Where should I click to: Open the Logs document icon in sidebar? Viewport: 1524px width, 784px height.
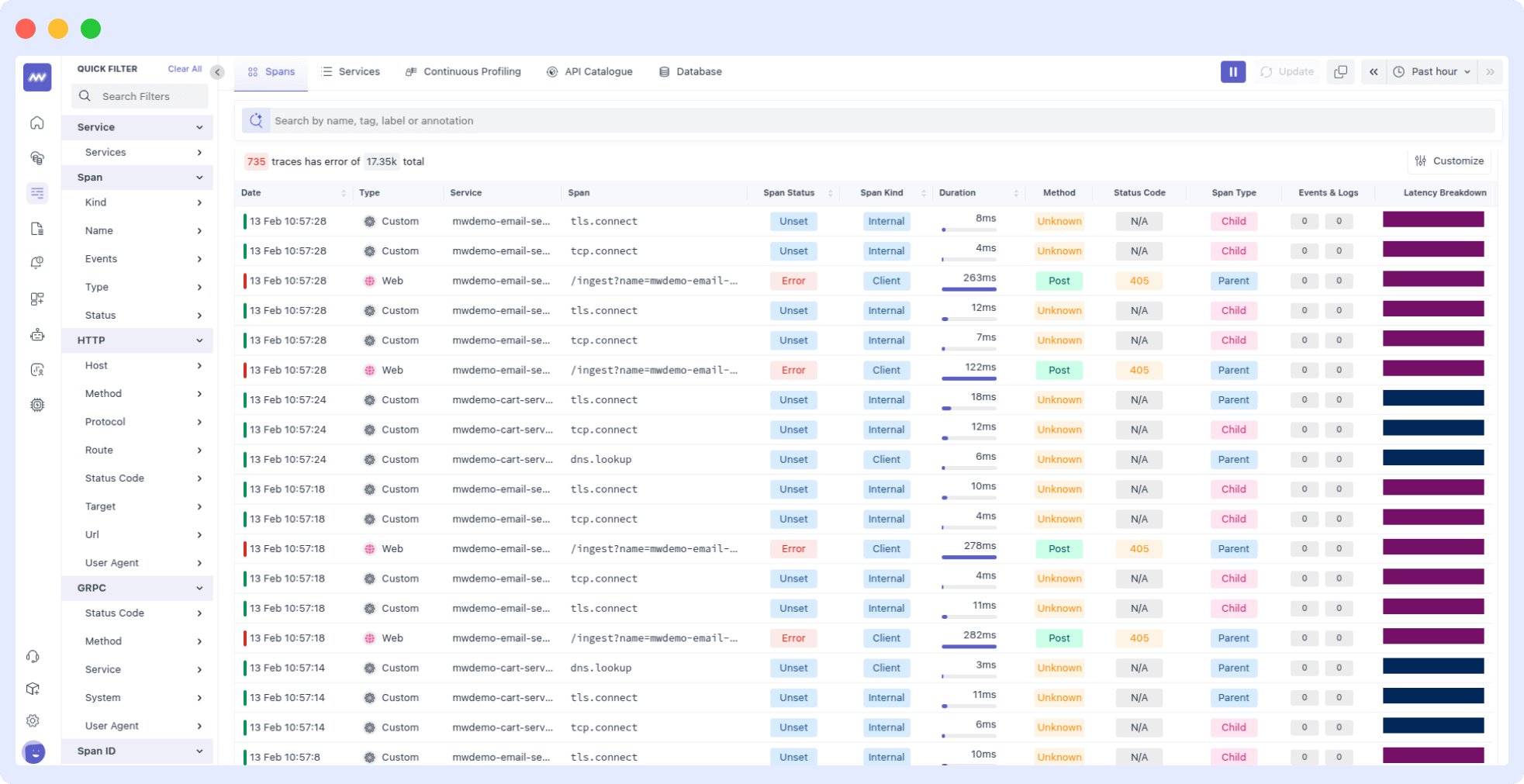click(36, 228)
